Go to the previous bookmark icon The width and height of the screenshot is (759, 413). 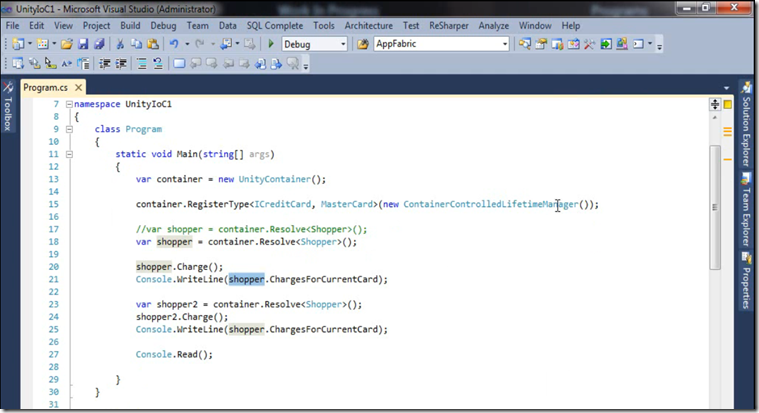196,63
